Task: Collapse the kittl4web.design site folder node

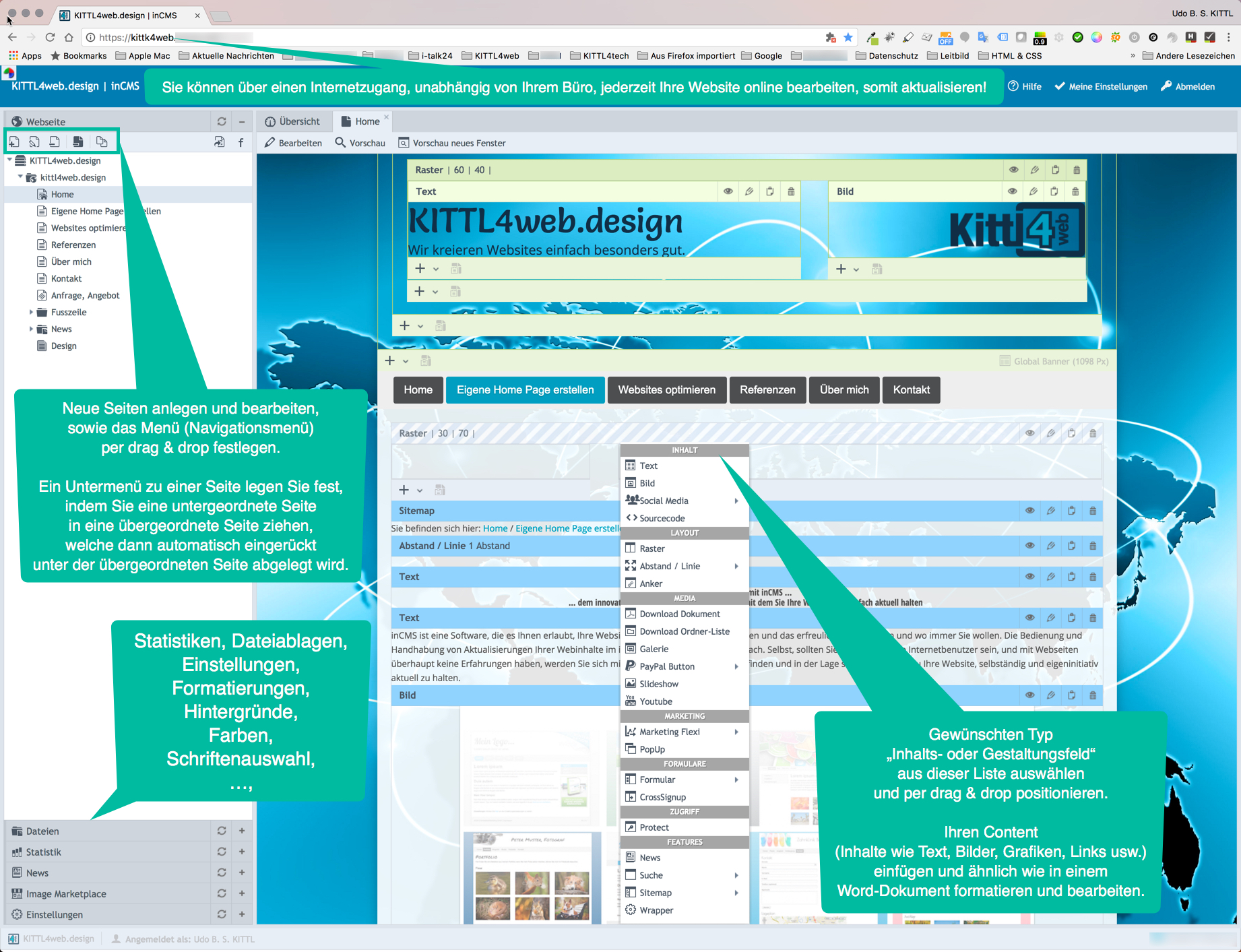Action: (20, 177)
